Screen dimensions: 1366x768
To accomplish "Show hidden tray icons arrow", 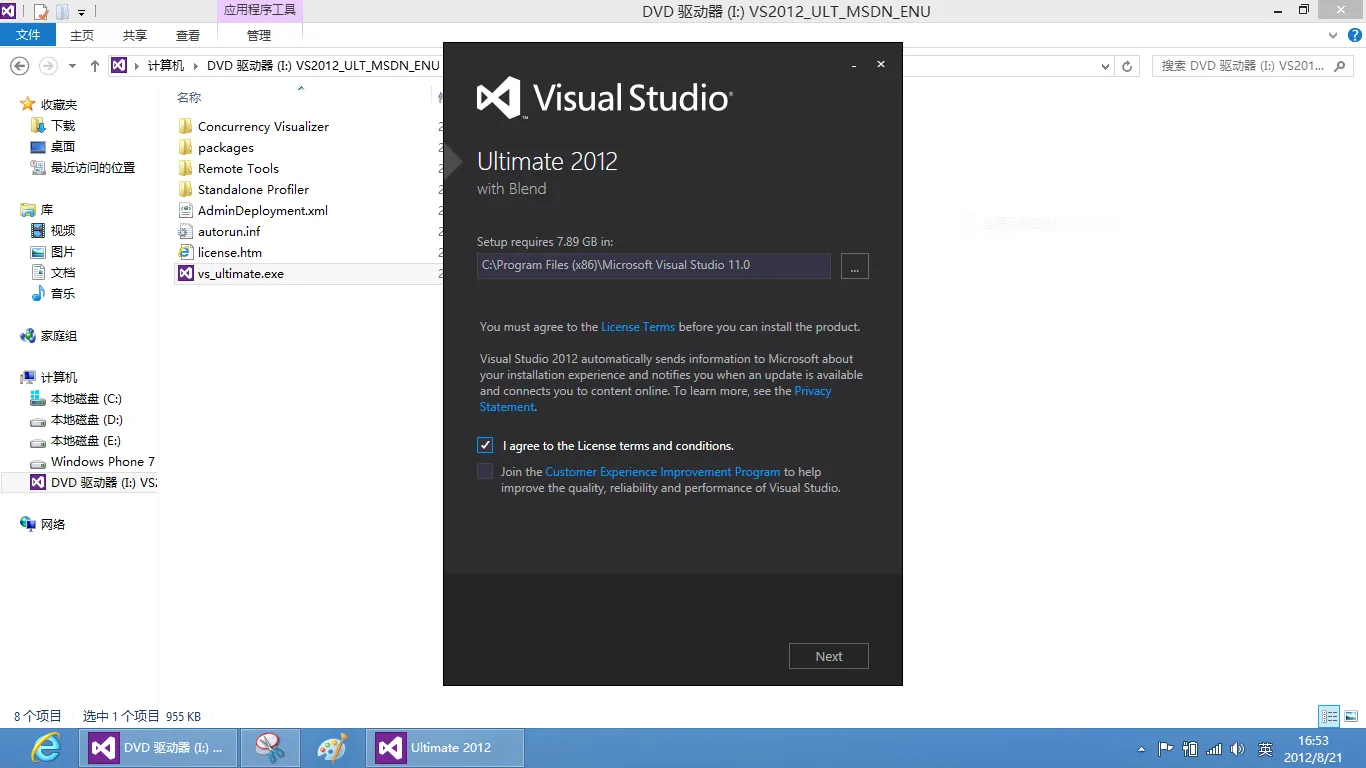I will (1141, 749).
